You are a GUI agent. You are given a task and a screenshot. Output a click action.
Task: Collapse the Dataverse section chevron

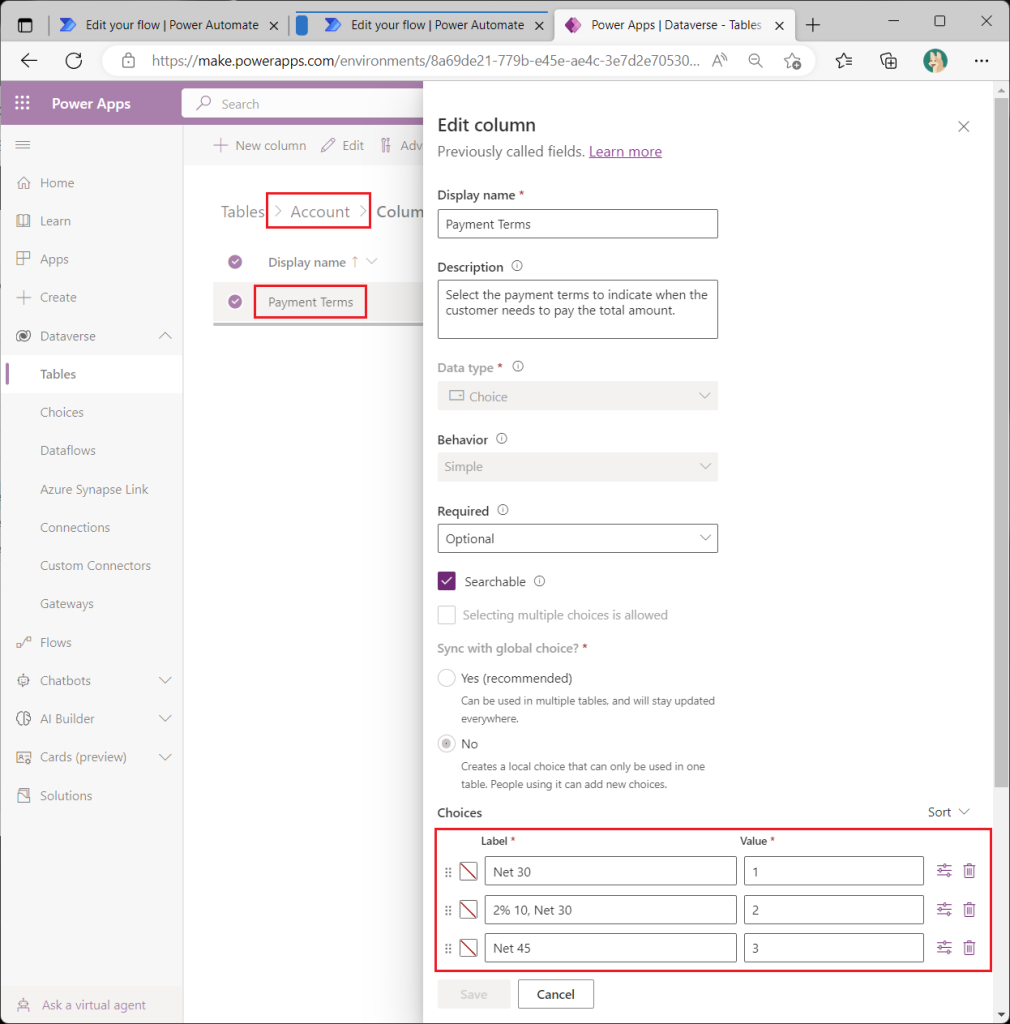coord(165,336)
